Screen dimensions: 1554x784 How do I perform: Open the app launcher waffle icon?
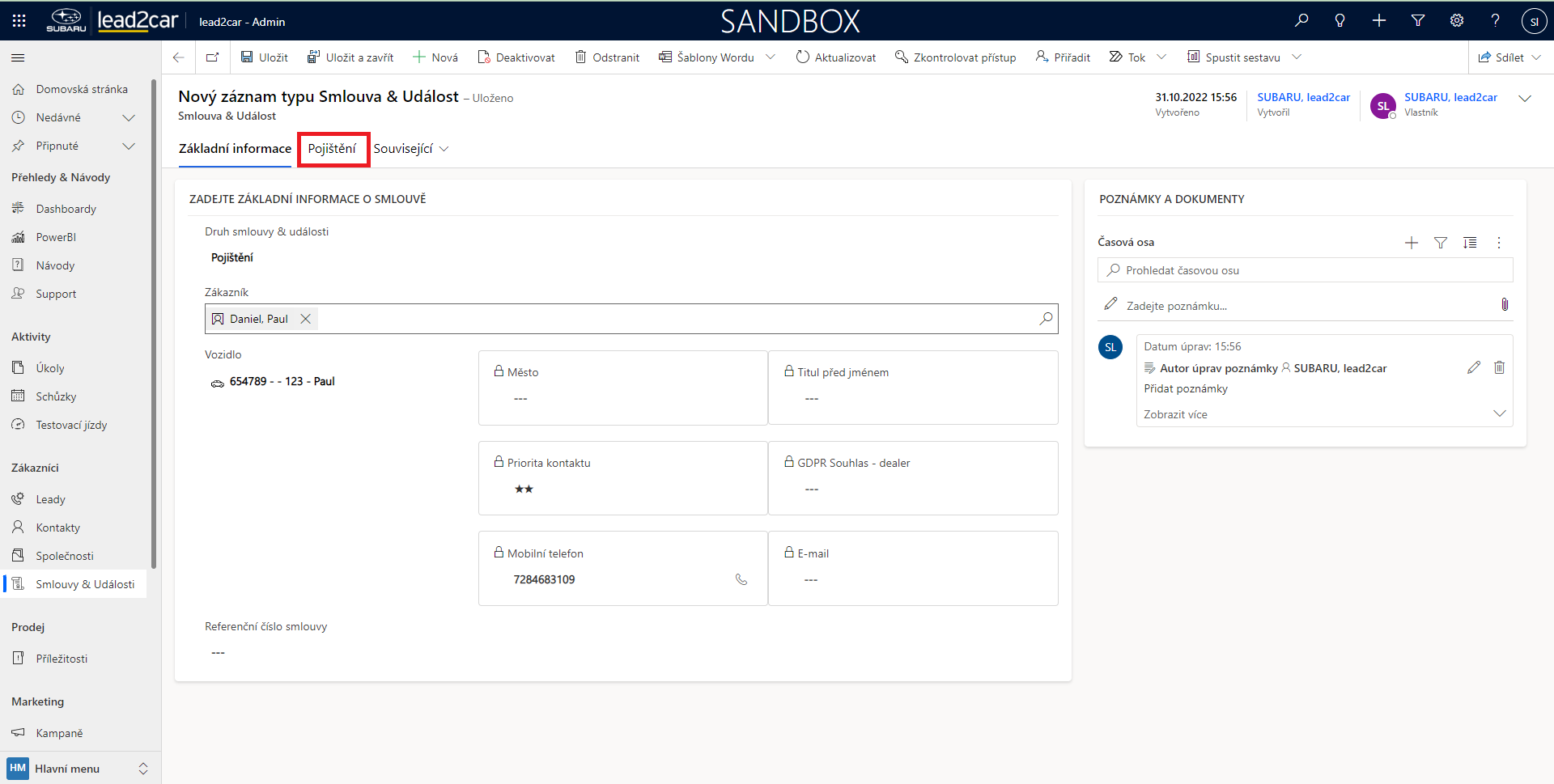tap(19, 21)
